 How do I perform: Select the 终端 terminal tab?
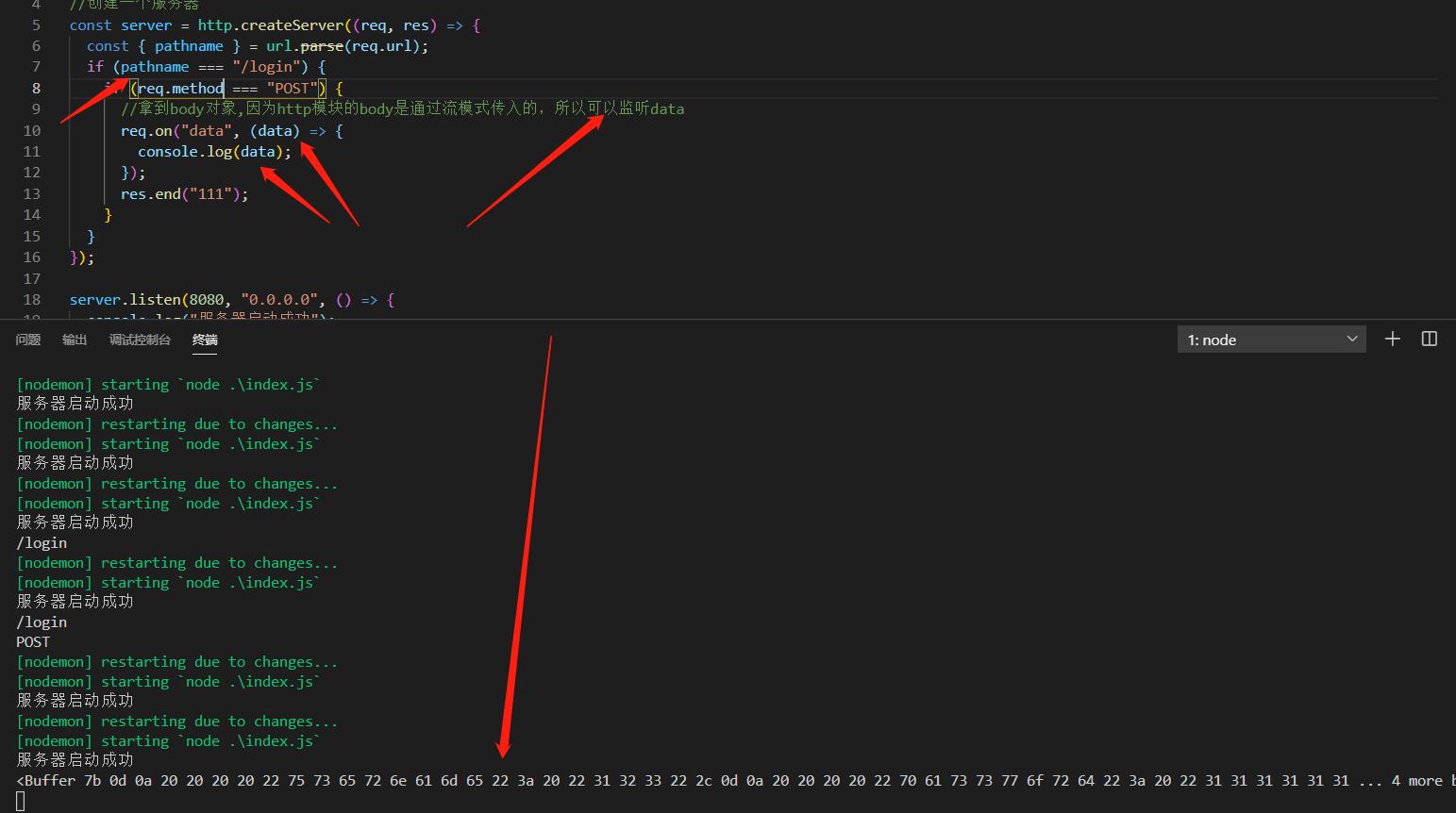[x=205, y=340]
